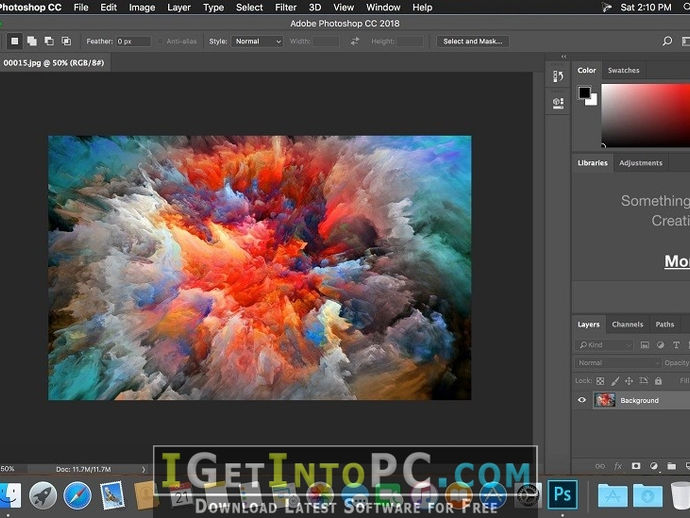The width and height of the screenshot is (690, 518).
Task: Open the File menu
Action: 81,7
